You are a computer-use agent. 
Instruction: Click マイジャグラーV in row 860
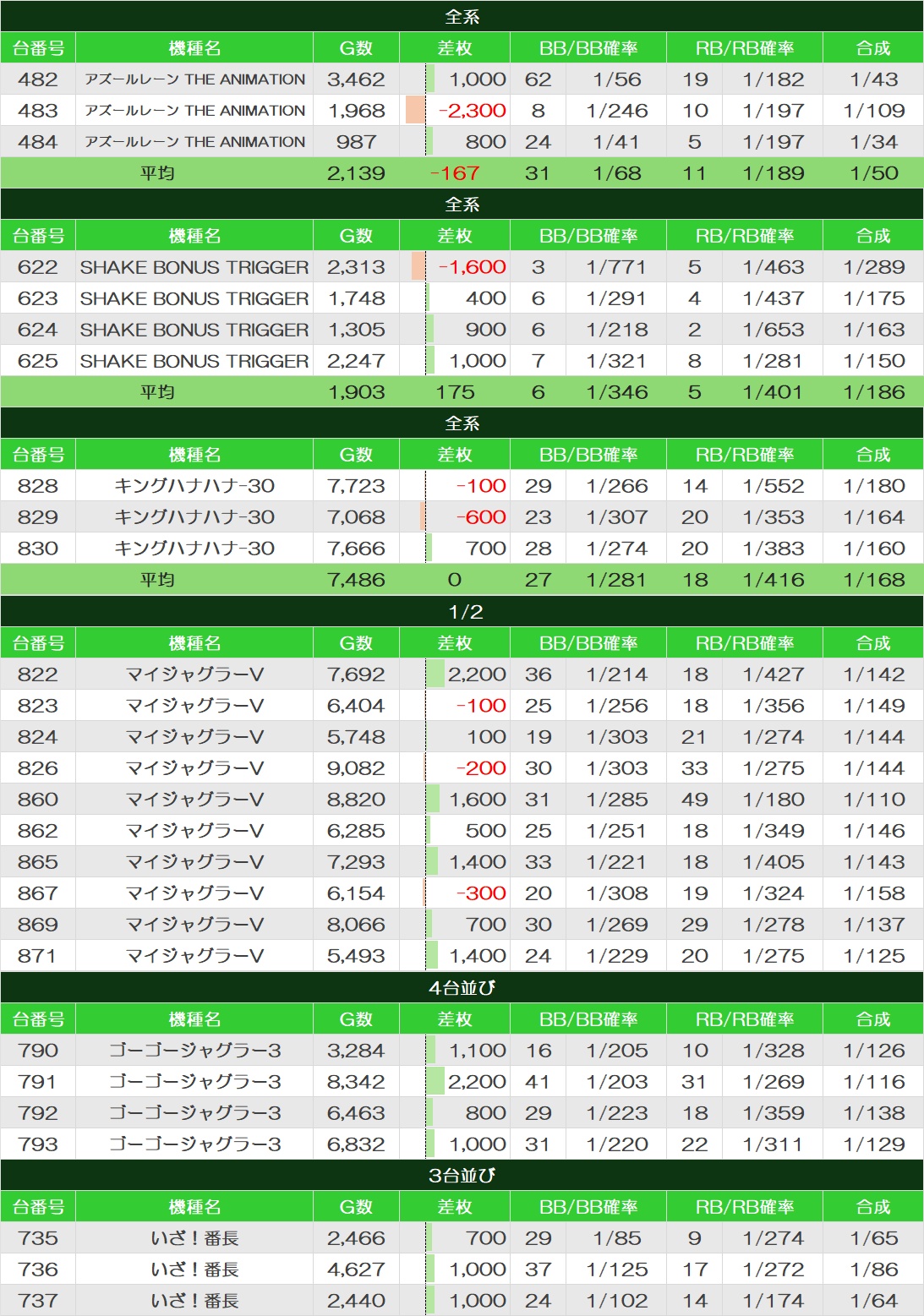pos(194,800)
